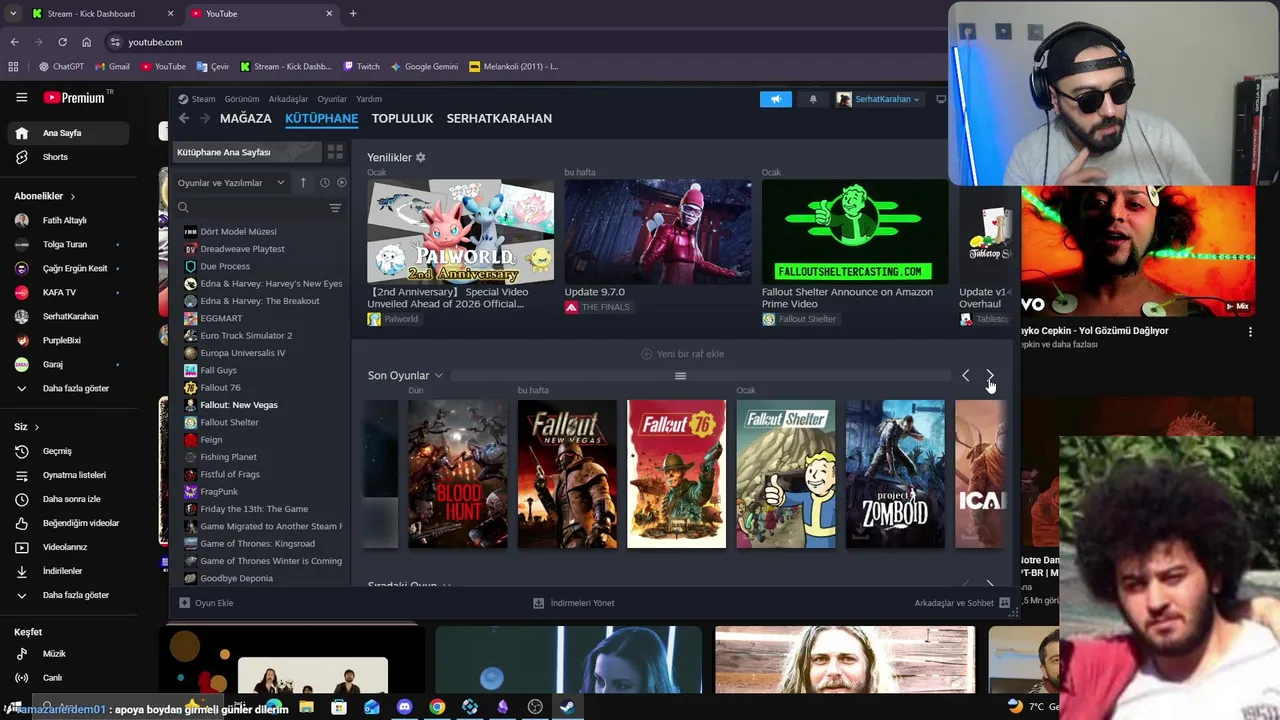
Task: Reload the browser page
Action: tap(62, 42)
